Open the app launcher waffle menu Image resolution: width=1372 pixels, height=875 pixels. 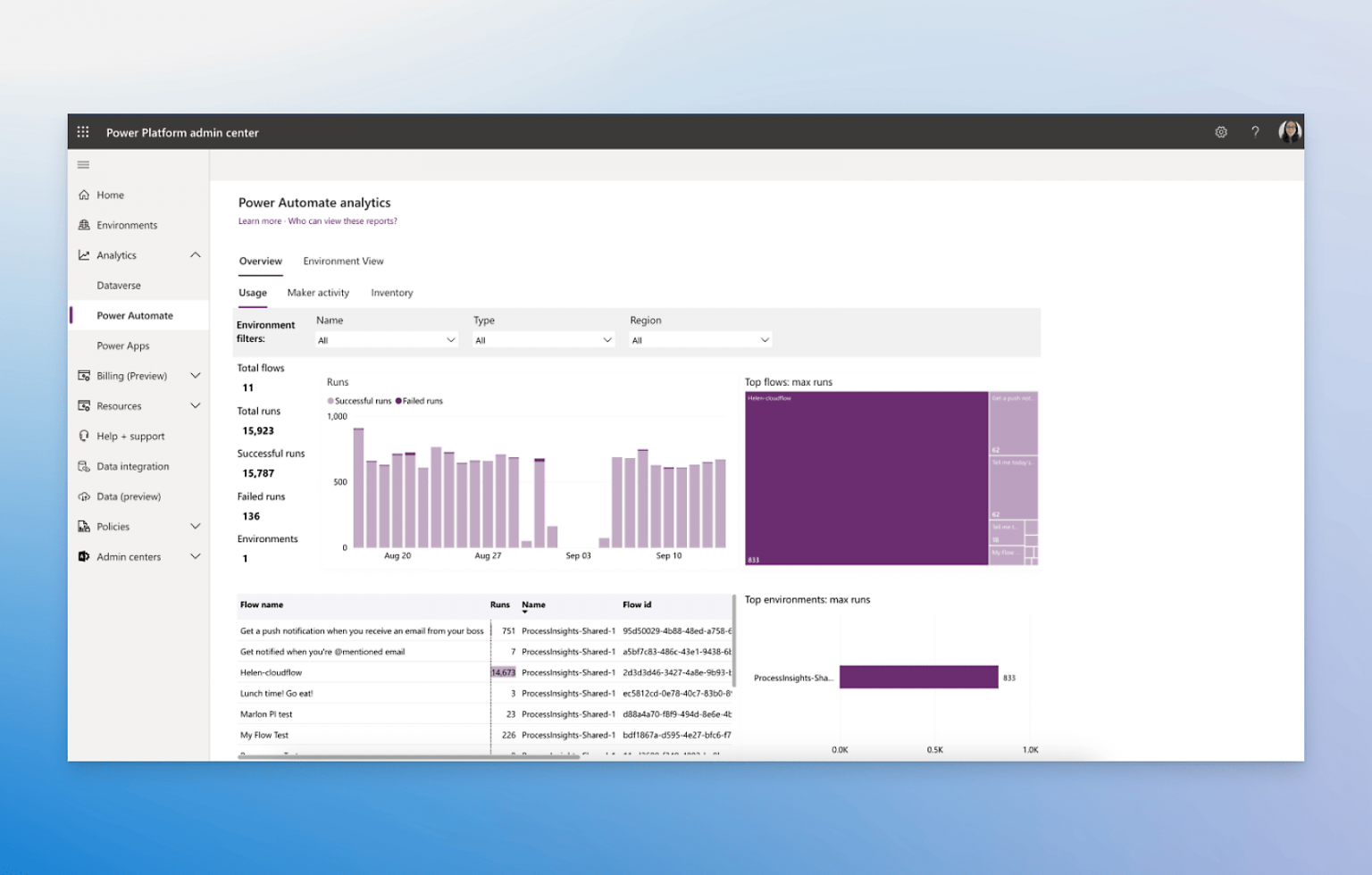(x=82, y=131)
